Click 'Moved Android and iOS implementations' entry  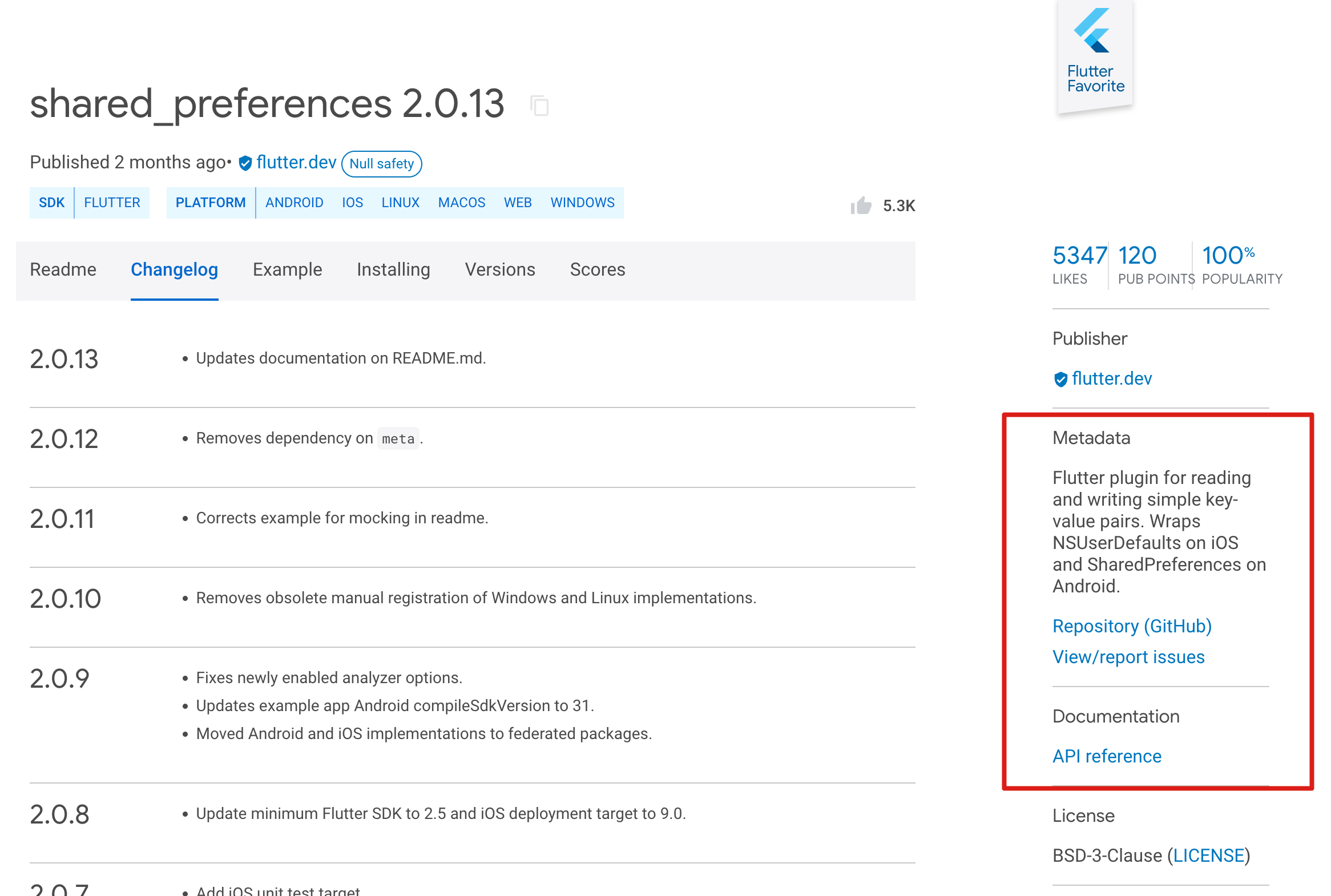424,734
